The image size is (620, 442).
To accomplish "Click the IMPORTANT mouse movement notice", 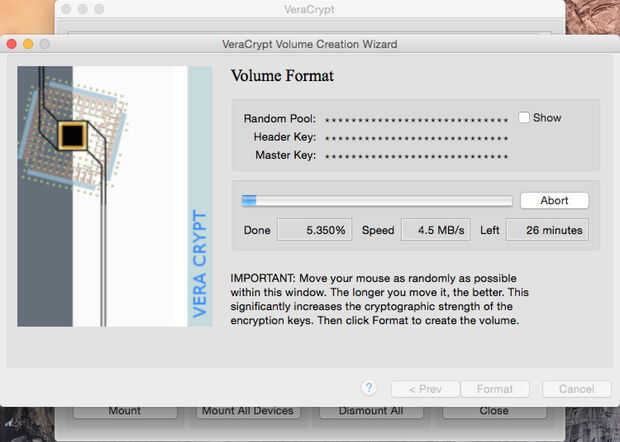I will 379,299.
